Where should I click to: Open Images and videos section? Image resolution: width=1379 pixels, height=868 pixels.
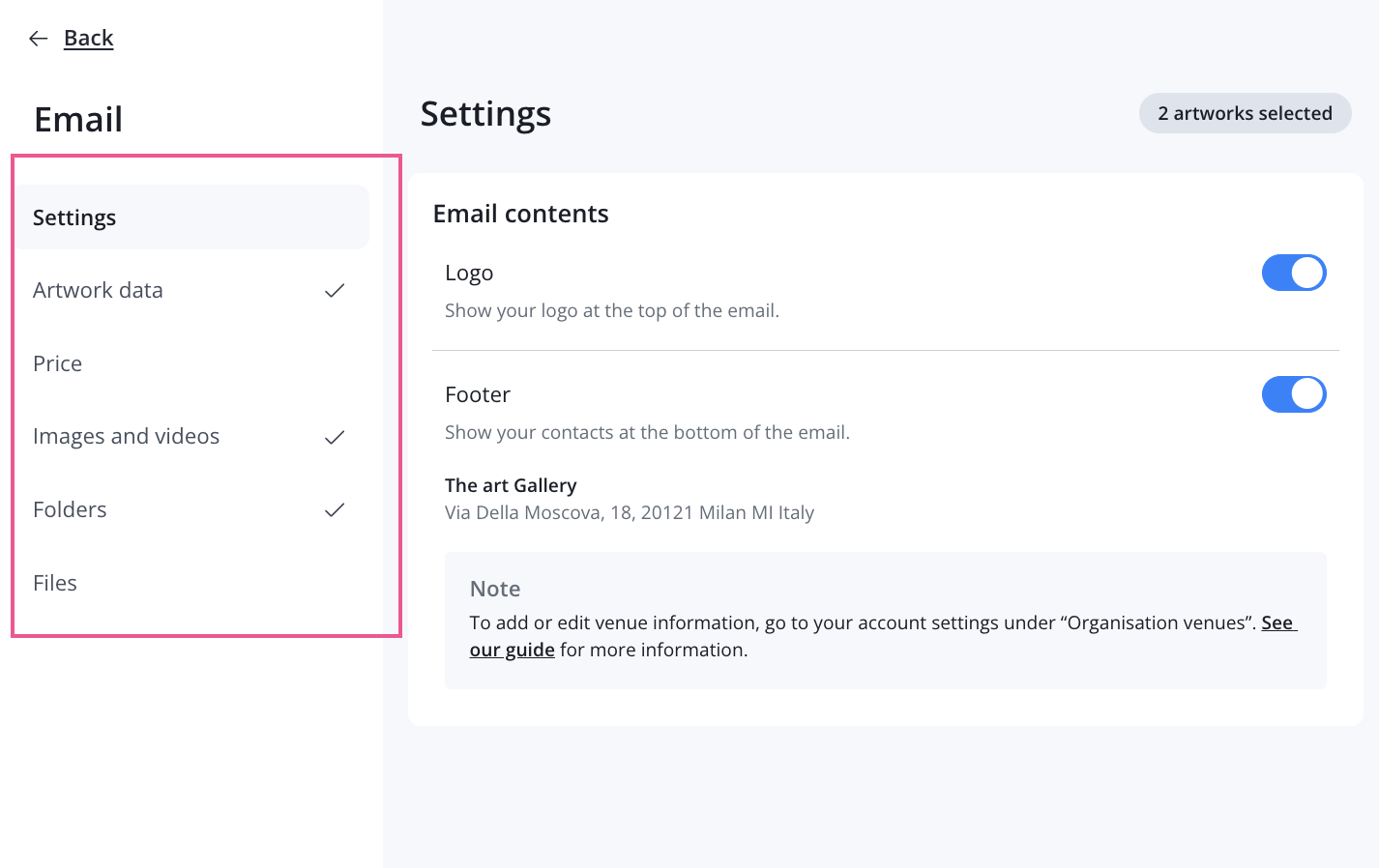pyautogui.click(x=191, y=437)
